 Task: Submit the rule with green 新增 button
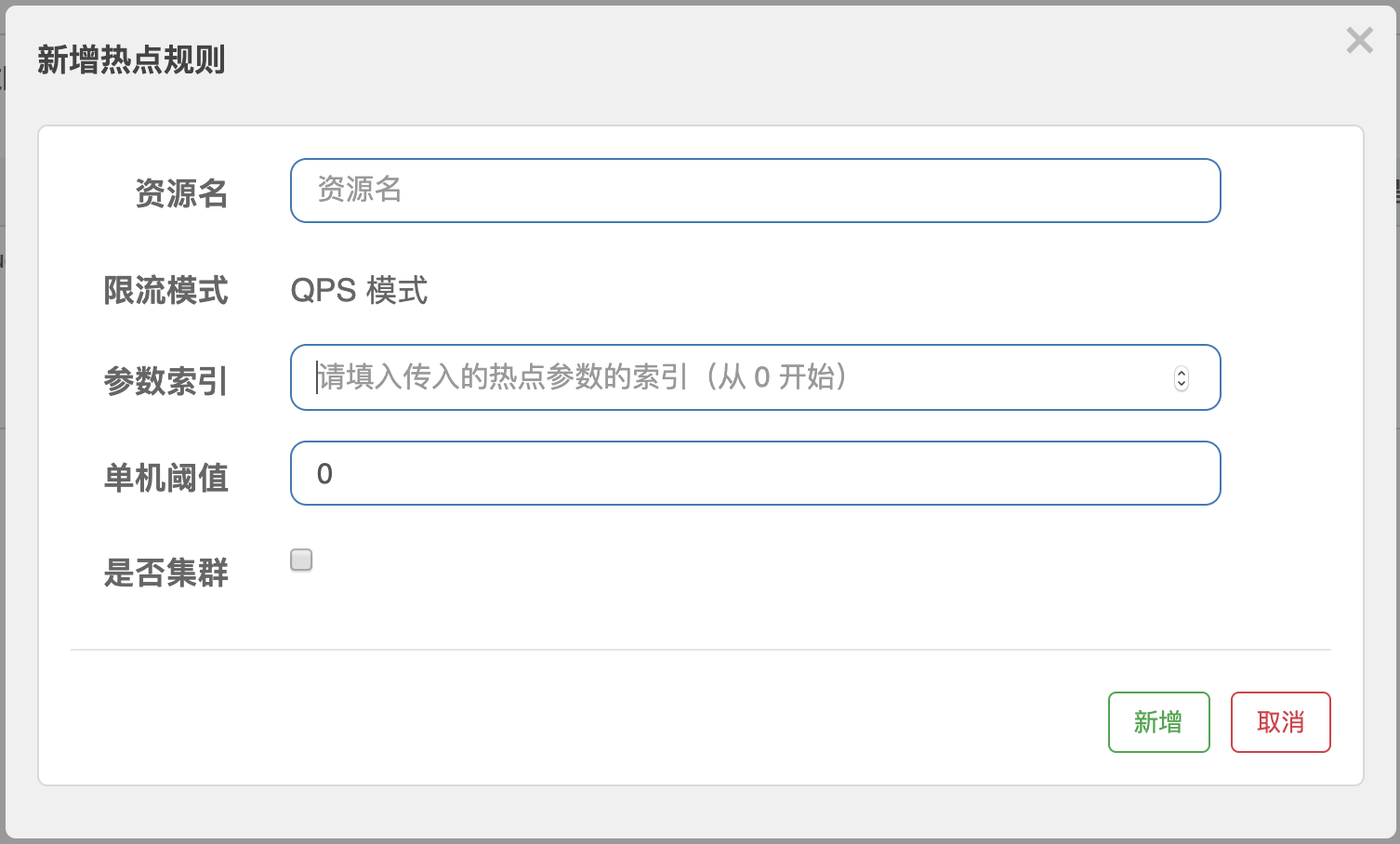(x=1158, y=722)
